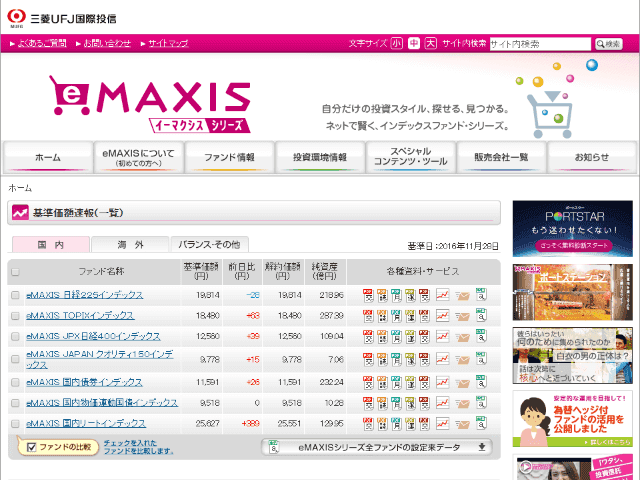Open orange PDF icon for JAPAN クオリティ150 row
Screen dimensions: 640x480
coord(382,360)
